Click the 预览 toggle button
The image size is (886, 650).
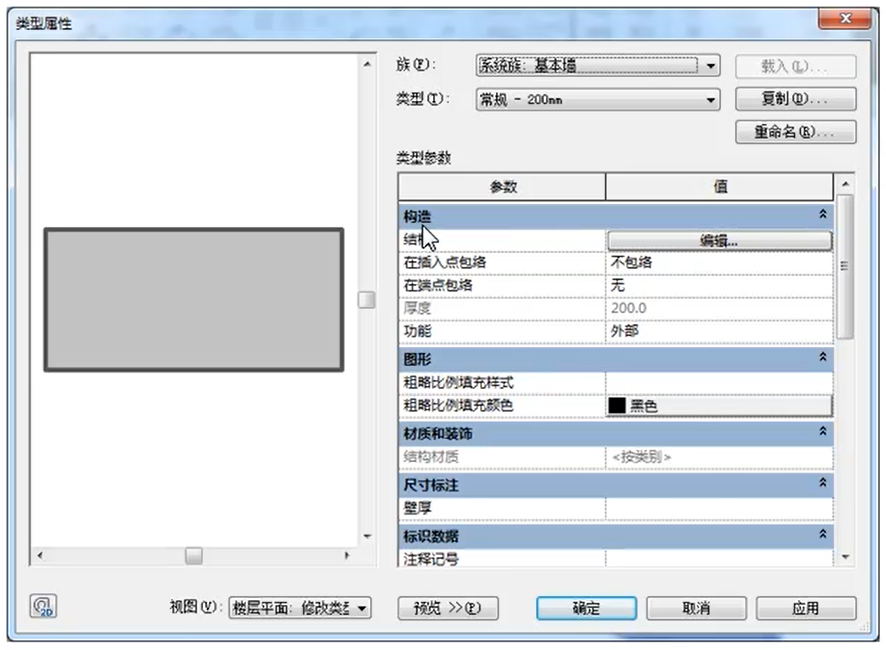click(447, 608)
